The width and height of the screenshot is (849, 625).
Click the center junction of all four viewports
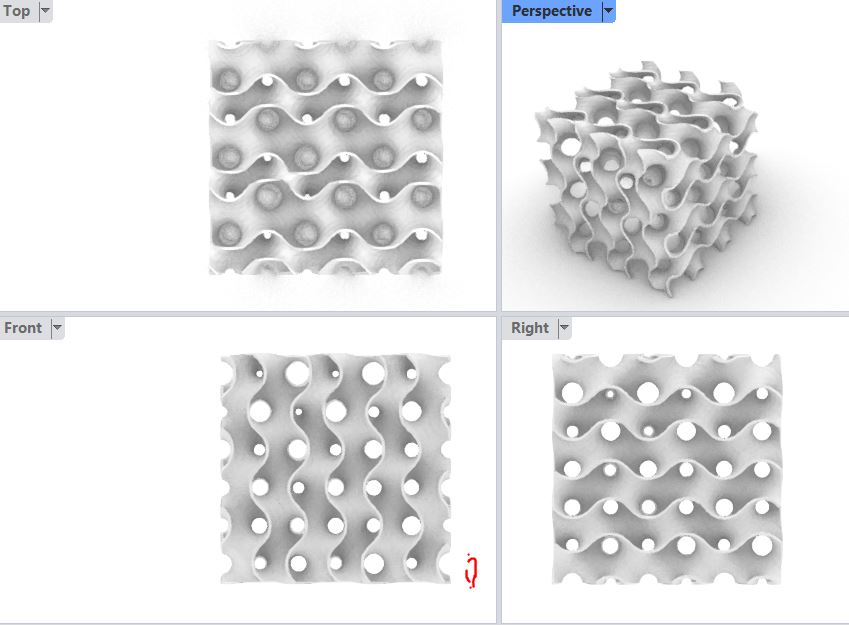coord(499,314)
